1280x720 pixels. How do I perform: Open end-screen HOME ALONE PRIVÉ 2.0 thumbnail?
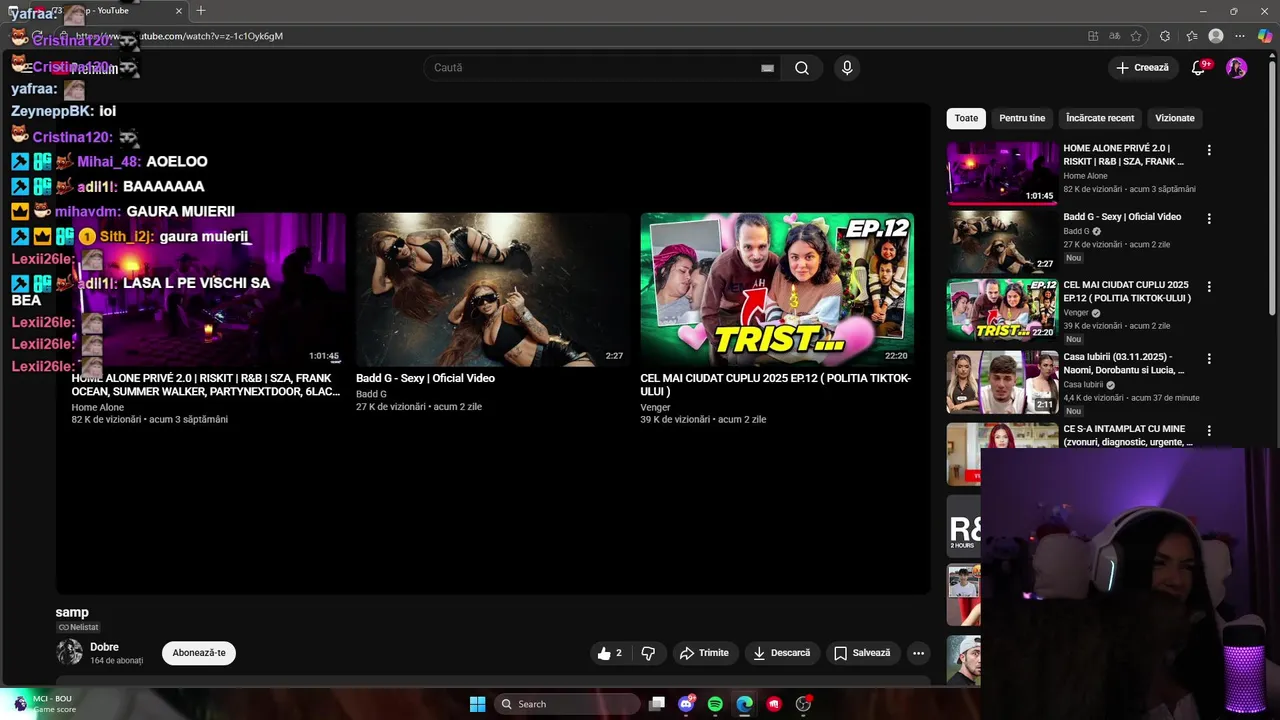click(208, 289)
